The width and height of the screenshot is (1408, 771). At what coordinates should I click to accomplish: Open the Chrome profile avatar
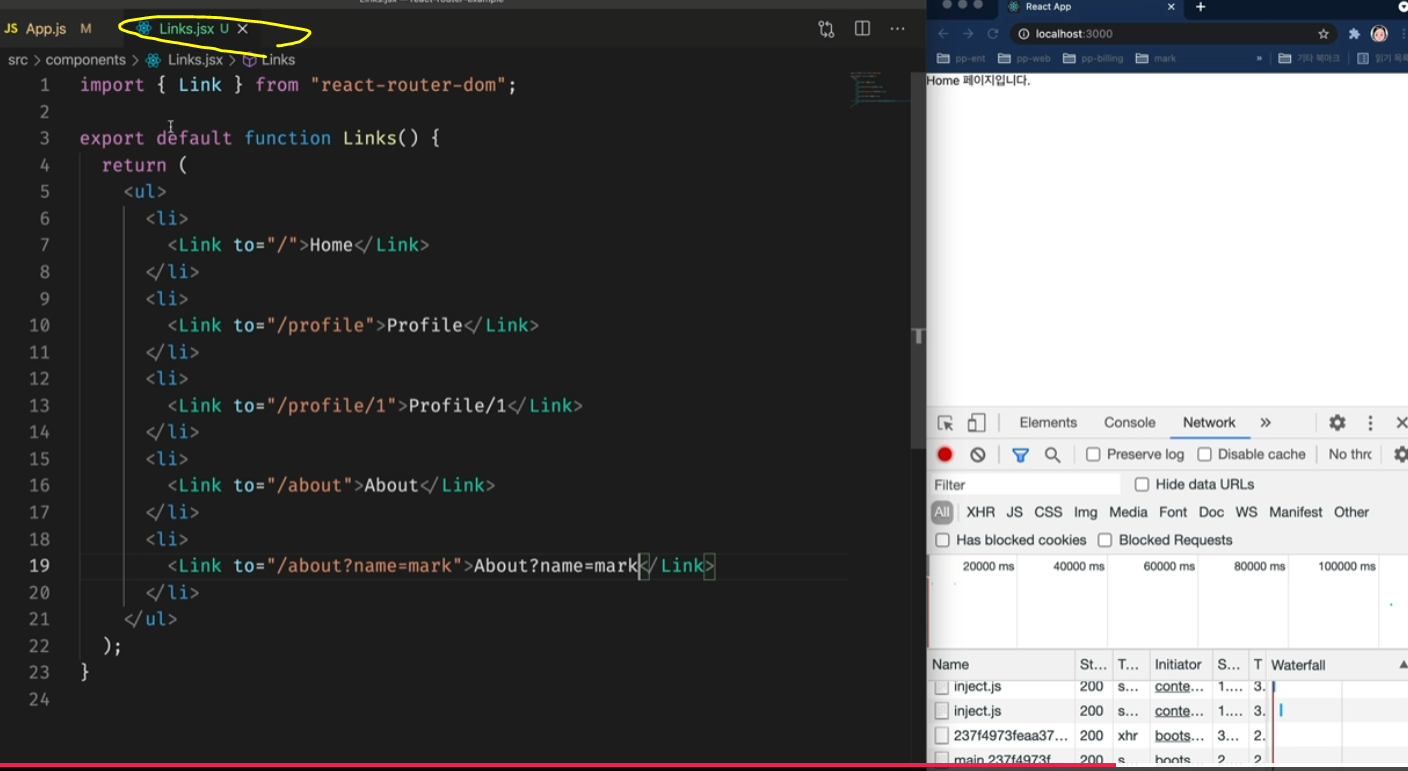tap(1380, 34)
